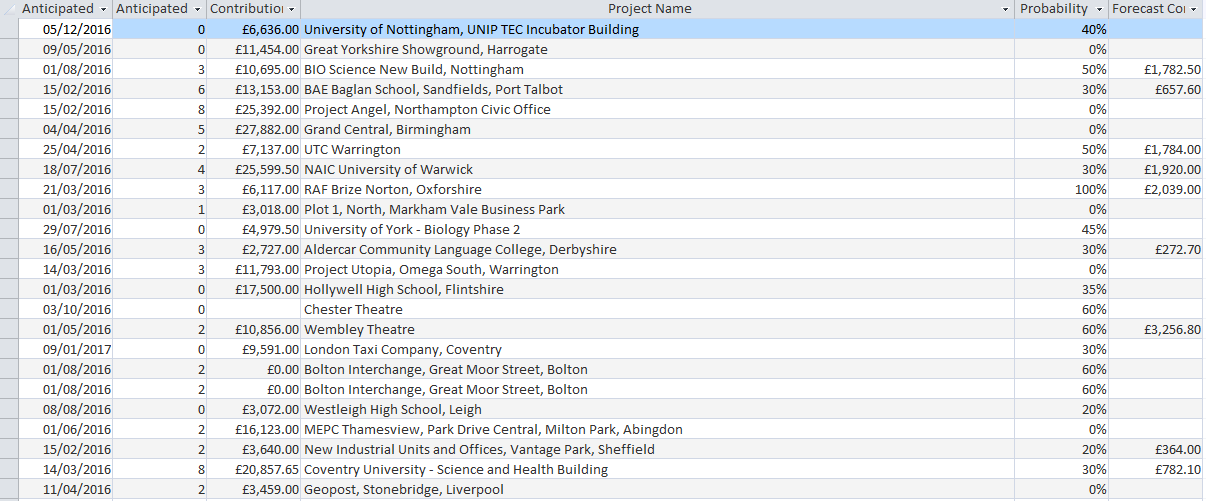Select cell University of Nottingham, UNIP TEC Incubator Building
1206x501 pixels.
(658, 29)
